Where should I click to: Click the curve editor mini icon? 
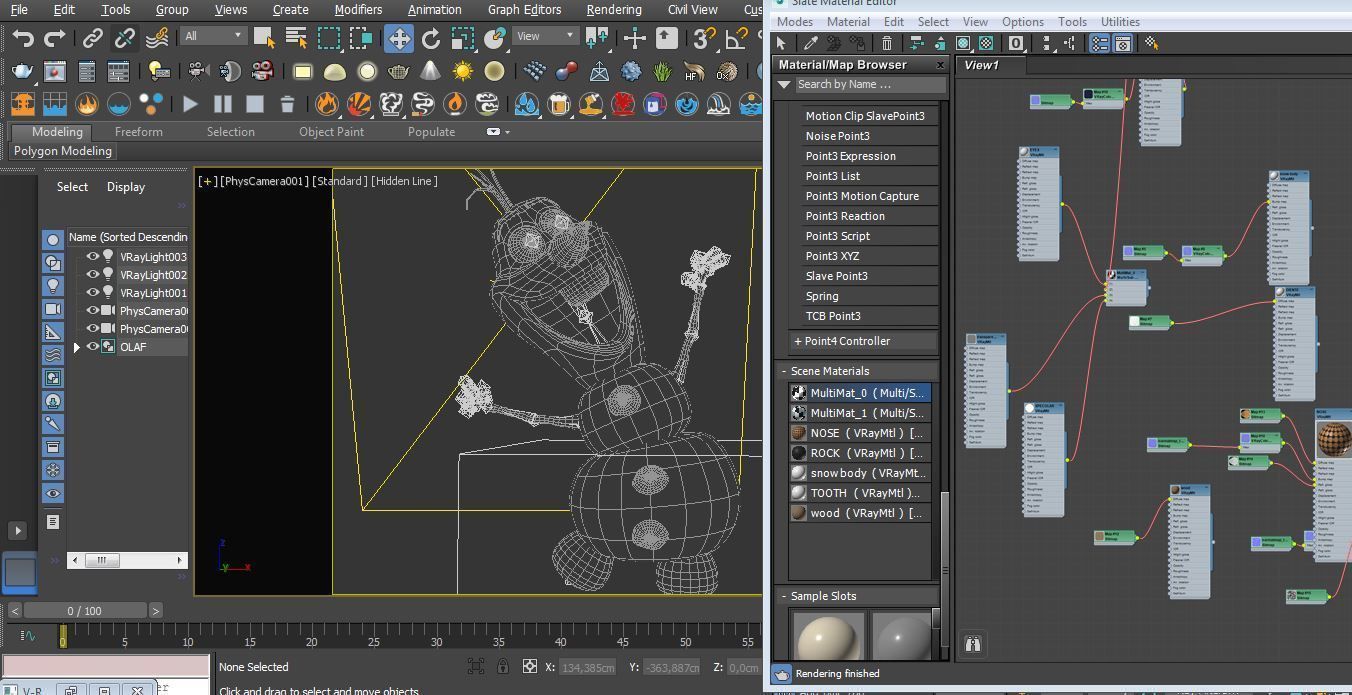[x=28, y=635]
